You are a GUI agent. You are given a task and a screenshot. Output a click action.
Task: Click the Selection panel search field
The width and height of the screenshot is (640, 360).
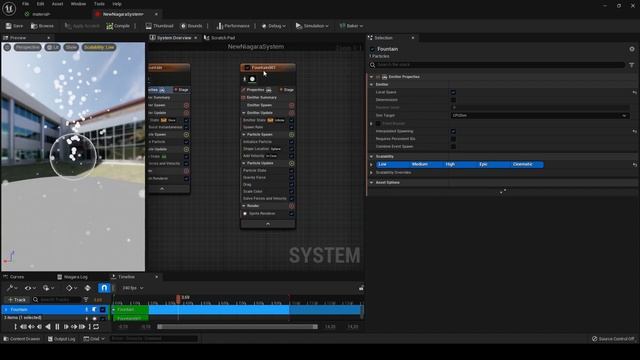497,65
